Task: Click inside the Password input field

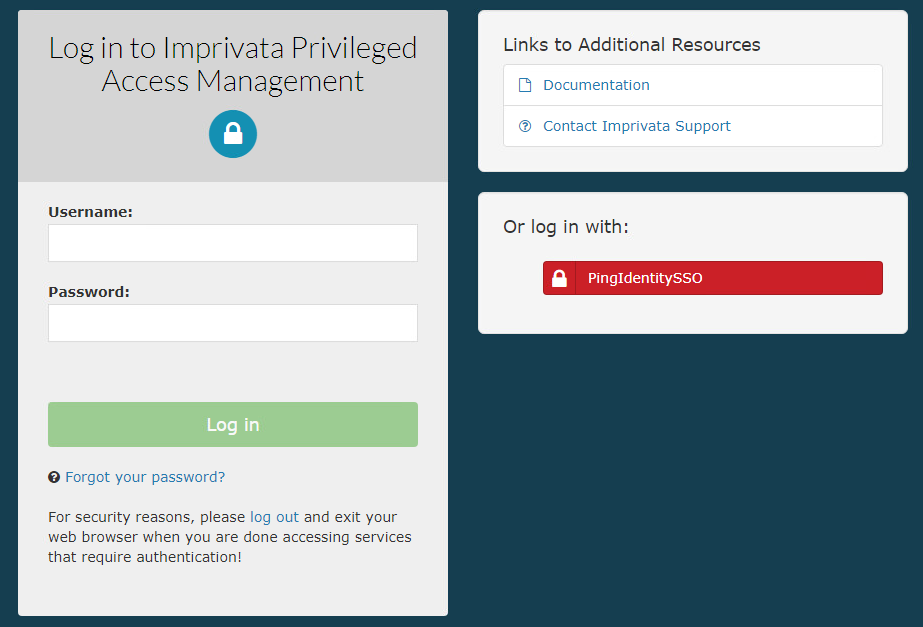Action: point(232,323)
